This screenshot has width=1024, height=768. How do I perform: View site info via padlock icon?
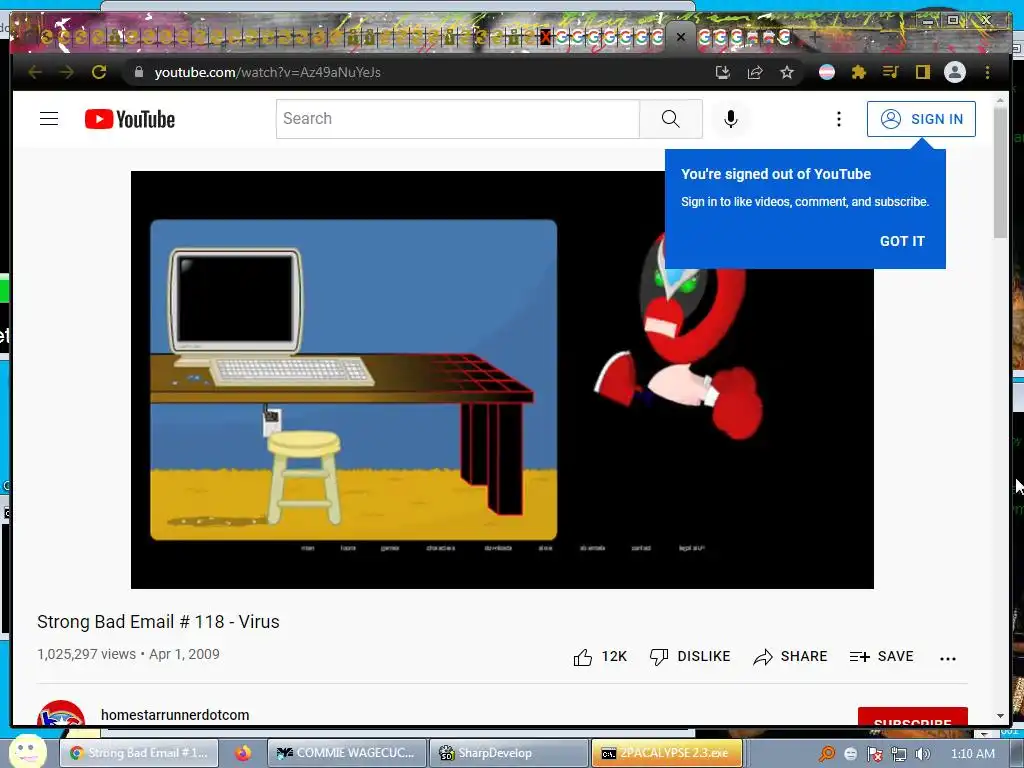click(x=138, y=72)
